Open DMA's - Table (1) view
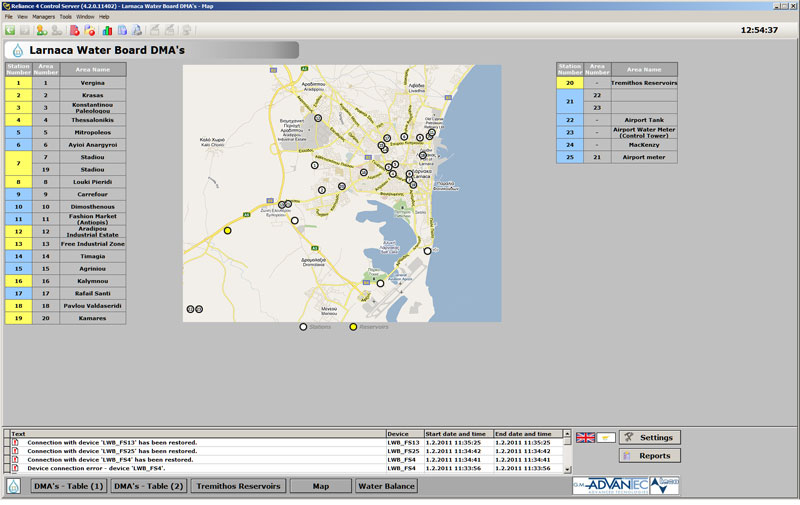 tap(68, 486)
